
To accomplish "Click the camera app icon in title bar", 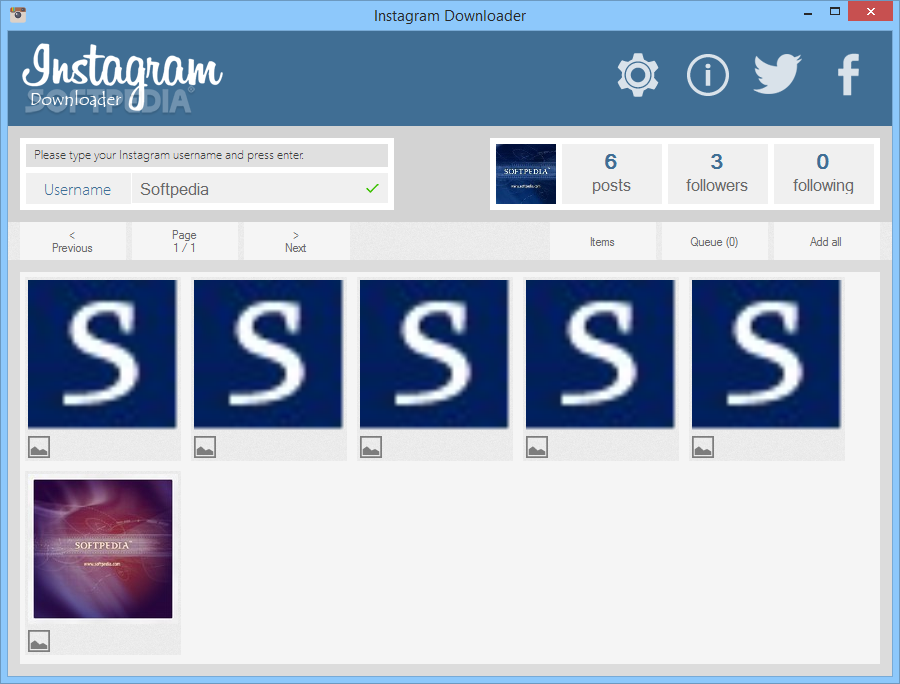I will (18, 14).
